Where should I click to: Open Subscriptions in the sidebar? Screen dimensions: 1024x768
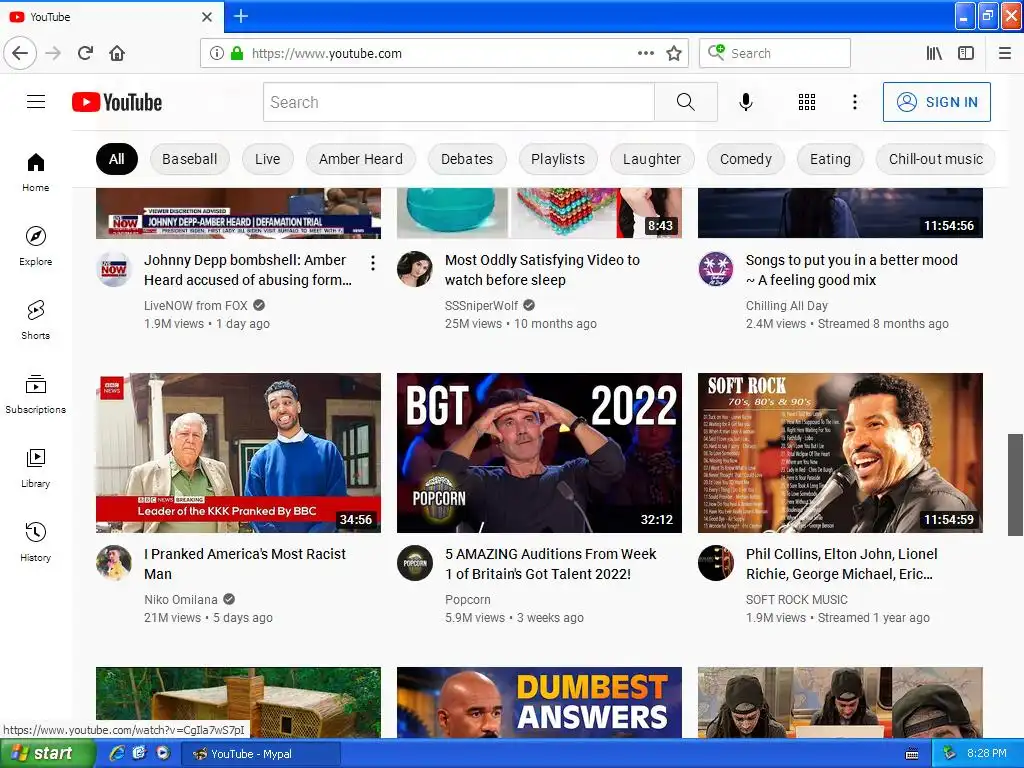[x=36, y=394]
